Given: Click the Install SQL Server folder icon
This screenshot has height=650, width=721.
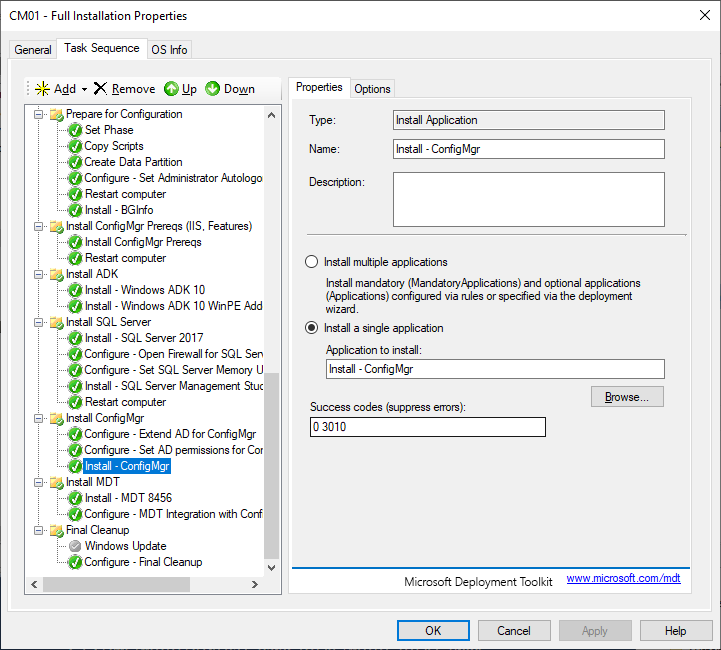Looking at the screenshot, I should tap(57, 322).
